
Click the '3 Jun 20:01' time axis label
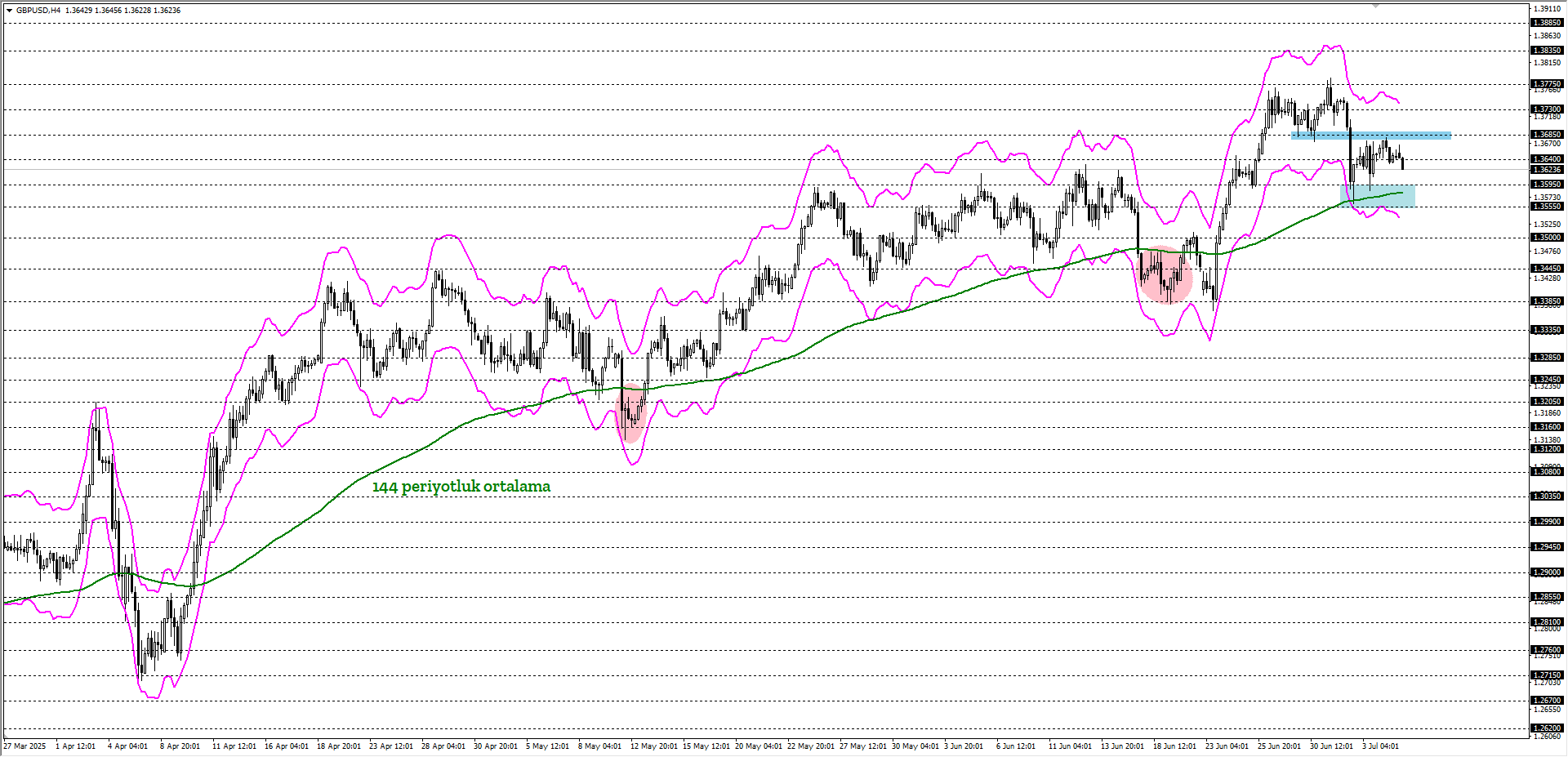(964, 746)
